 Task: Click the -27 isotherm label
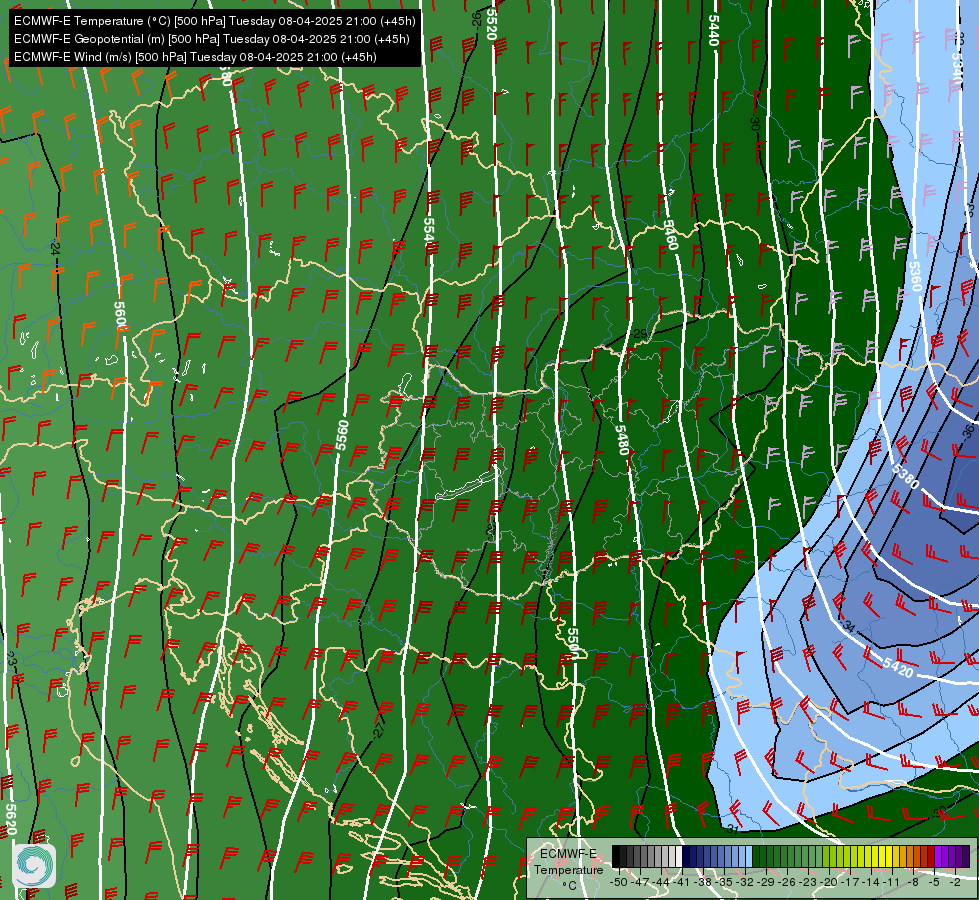pyautogui.click(x=379, y=729)
